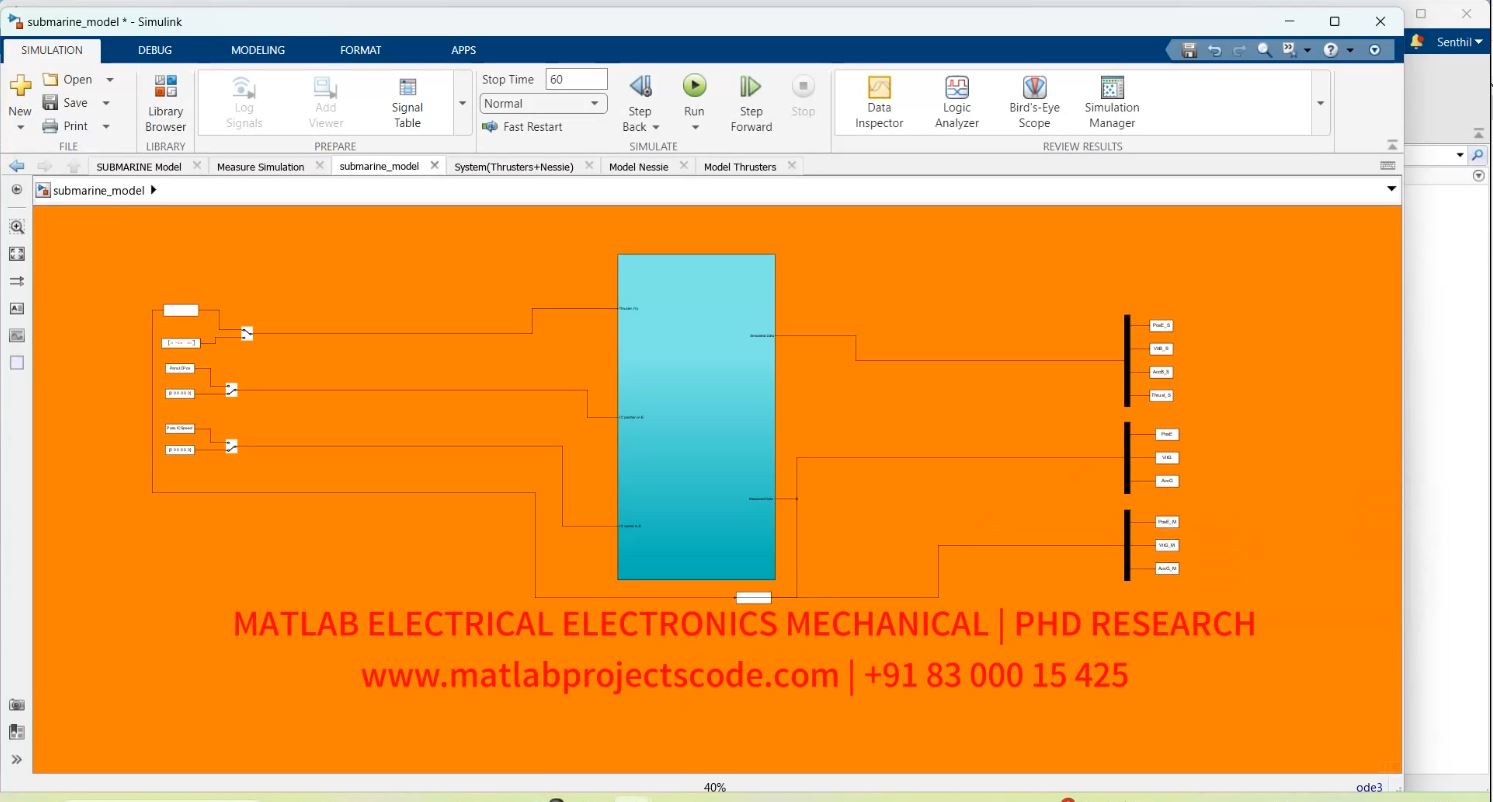Open the Simulation Manager
The width and height of the screenshot is (1493, 802).
[x=1111, y=100]
